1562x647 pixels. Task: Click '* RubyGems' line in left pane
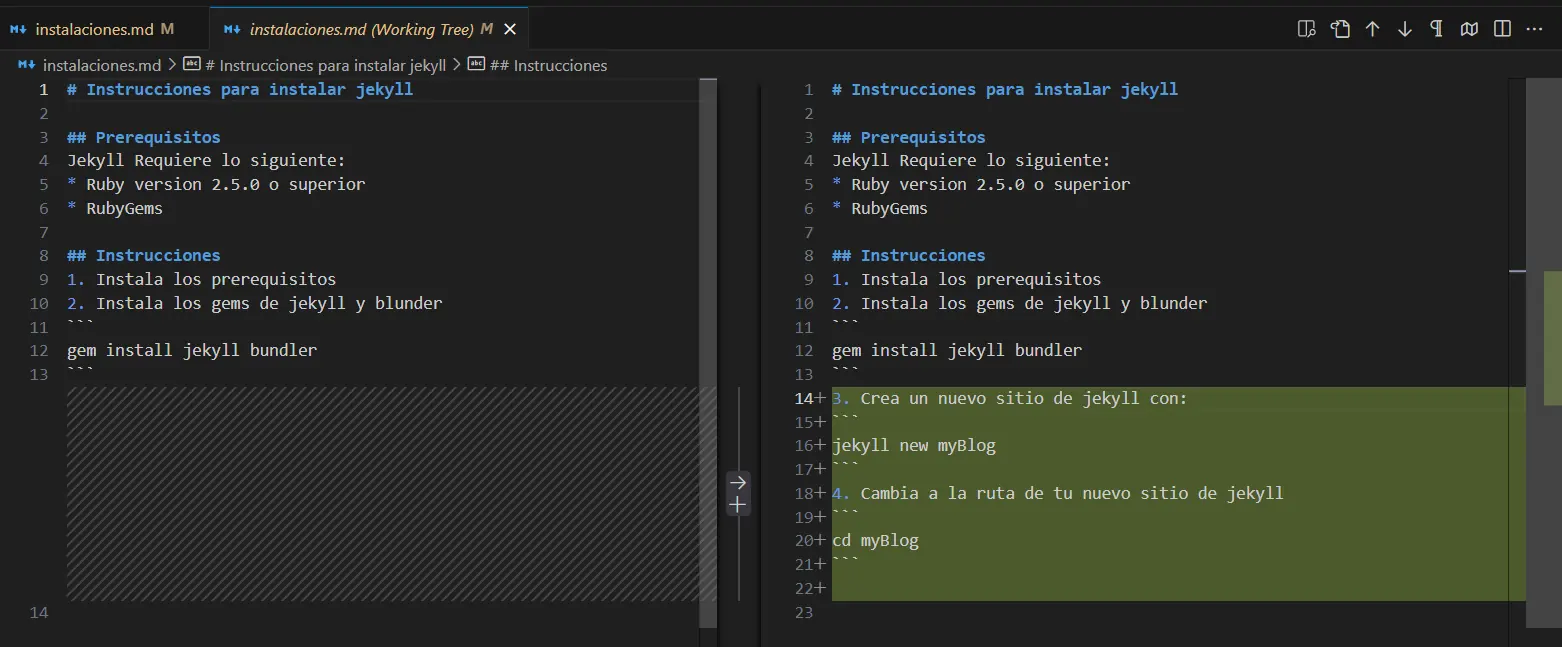[115, 208]
